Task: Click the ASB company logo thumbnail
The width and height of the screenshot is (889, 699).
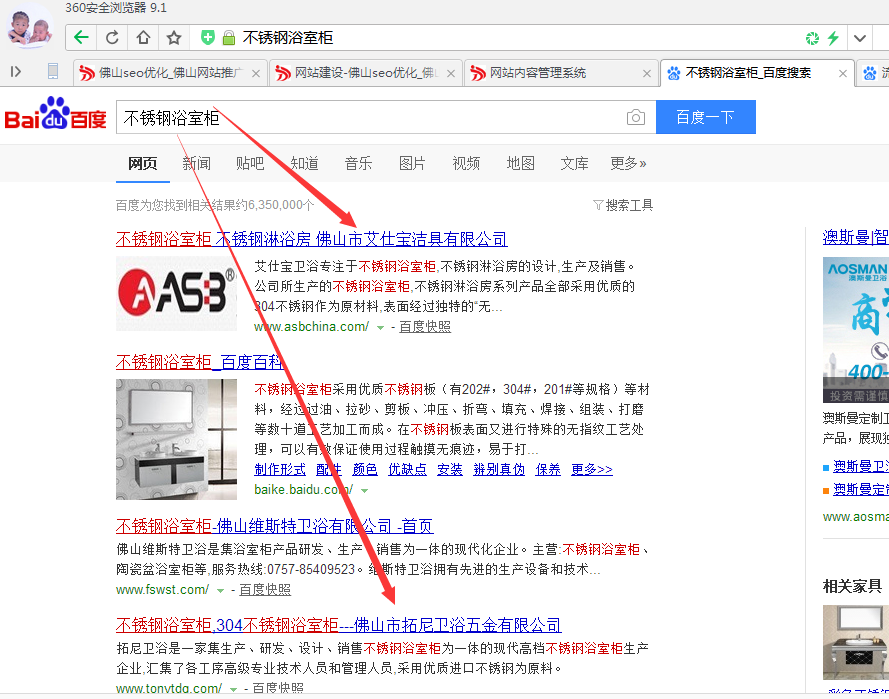Action: click(176, 293)
